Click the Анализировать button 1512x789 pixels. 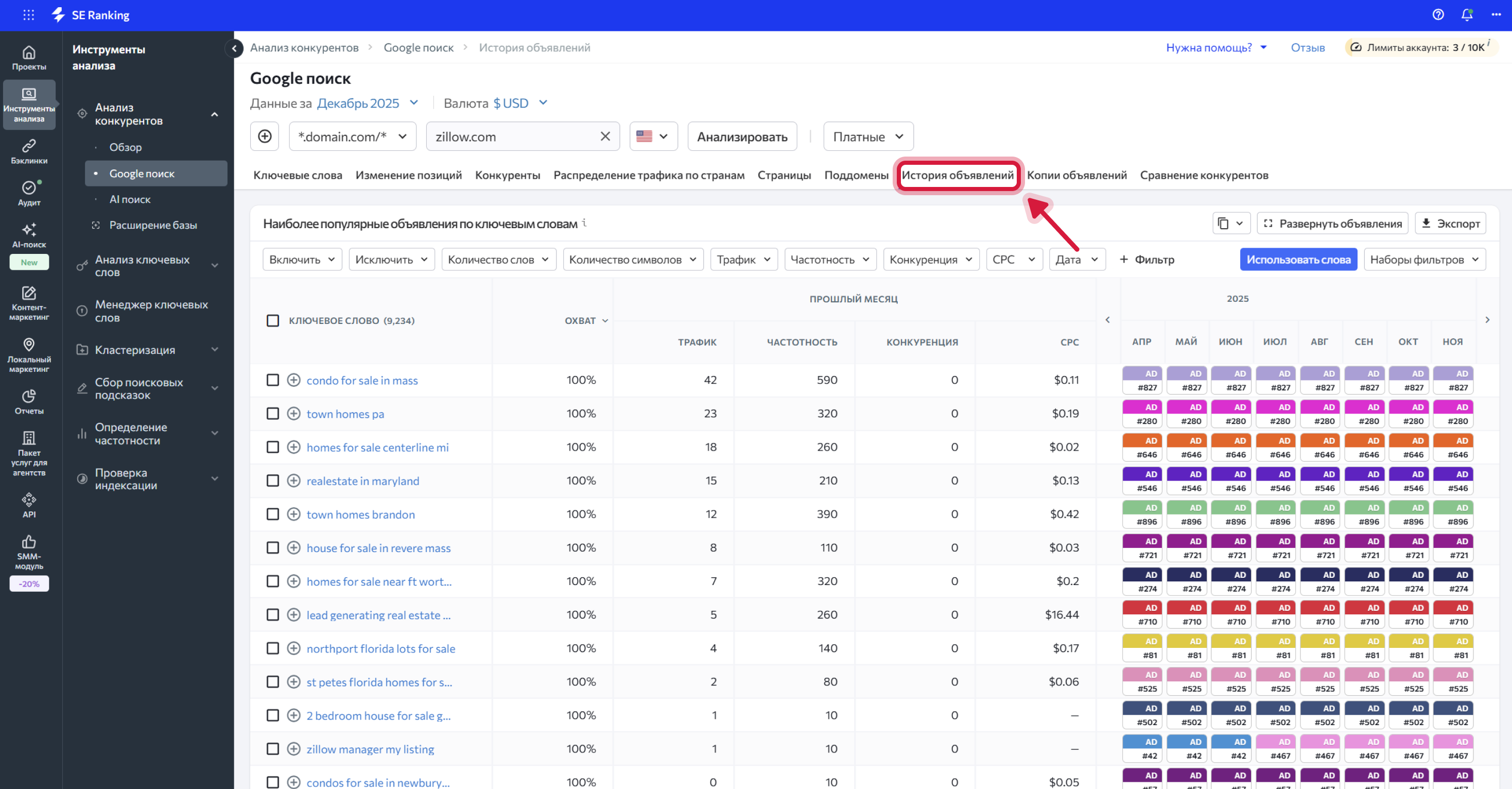tap(742, 136)
